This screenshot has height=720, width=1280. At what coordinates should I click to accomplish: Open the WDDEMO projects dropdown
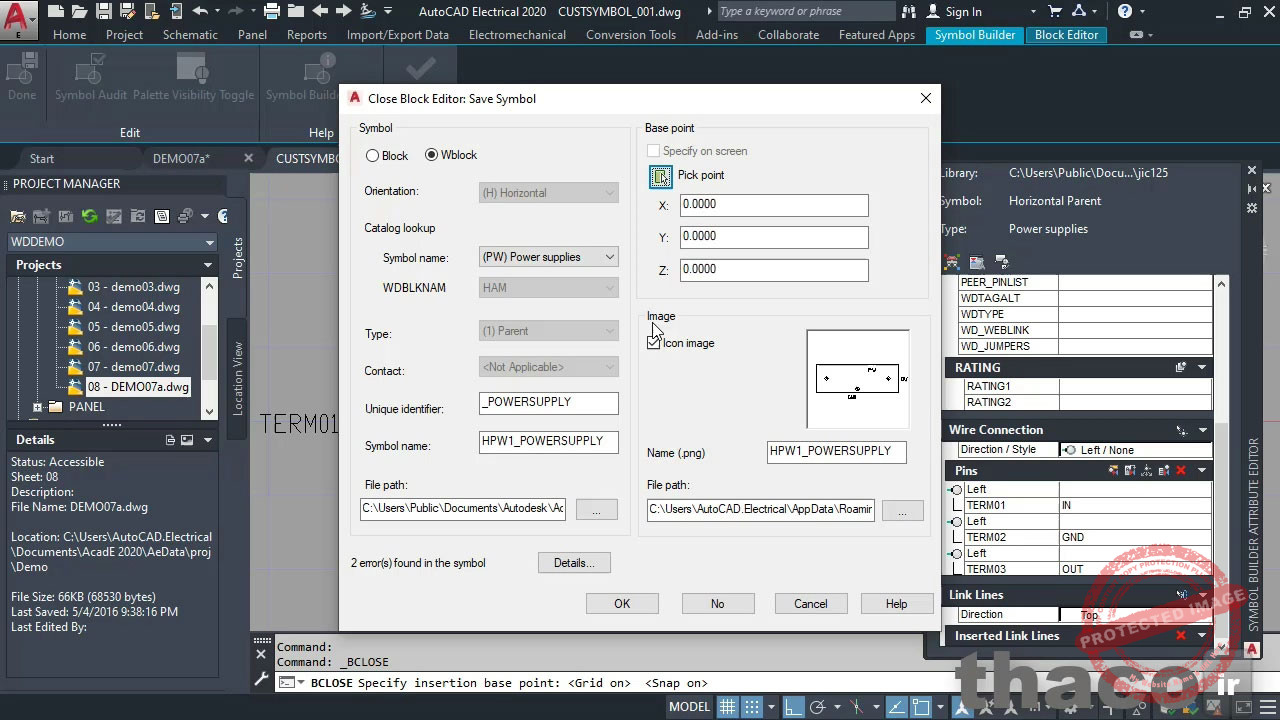point(209,241)
